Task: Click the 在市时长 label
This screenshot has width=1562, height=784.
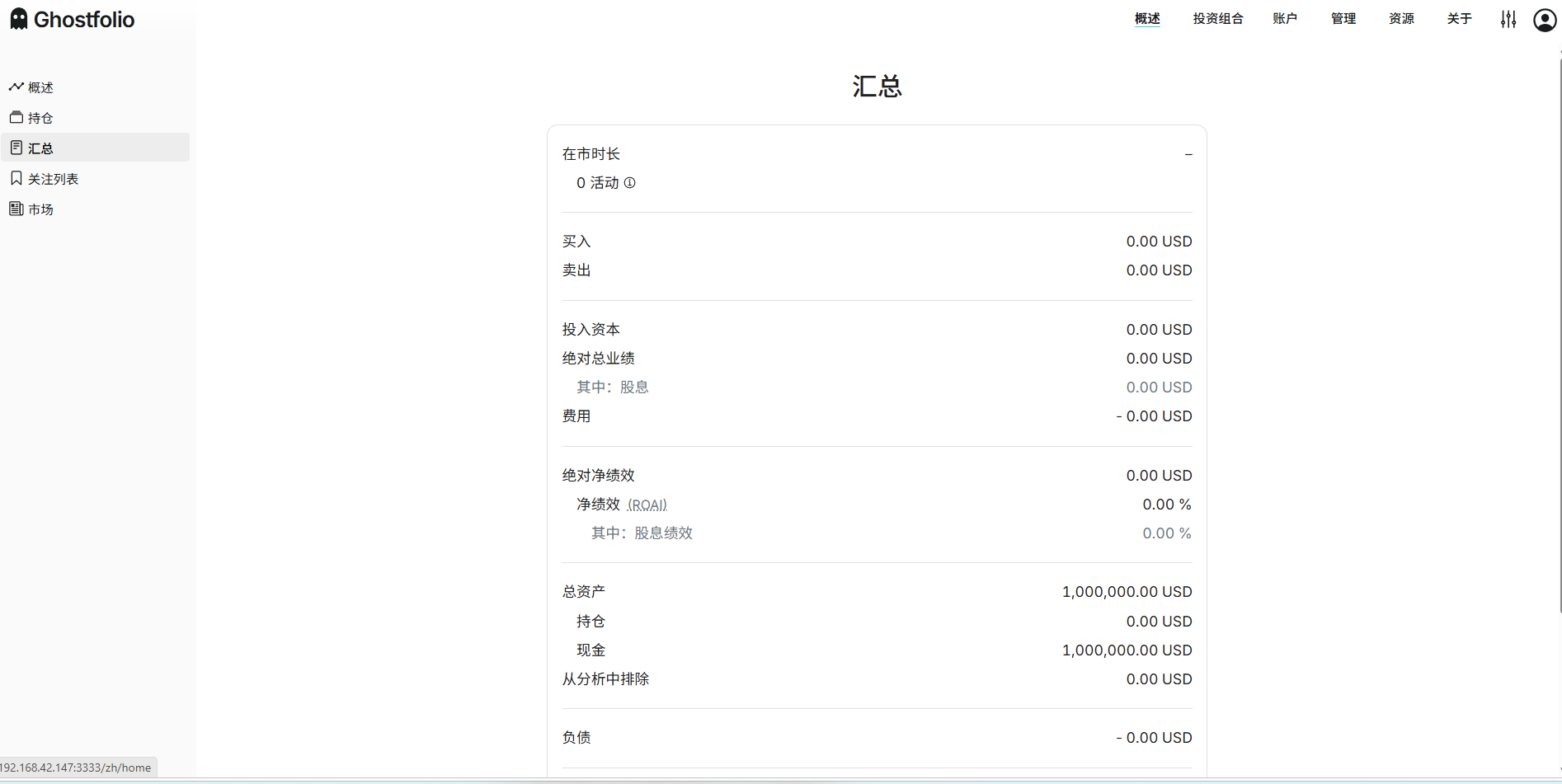Action: (591, 154)
